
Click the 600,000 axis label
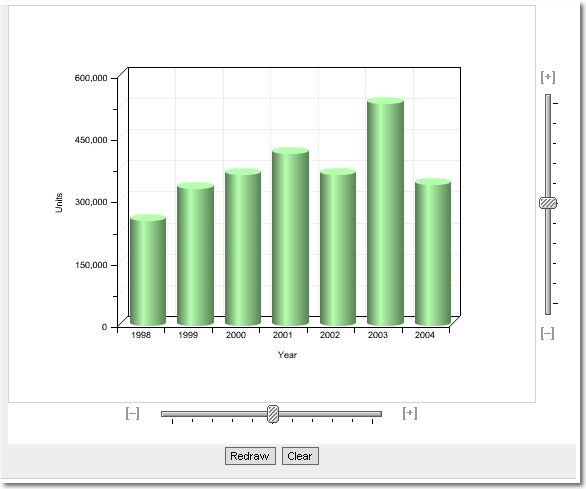tap(91, 78)
